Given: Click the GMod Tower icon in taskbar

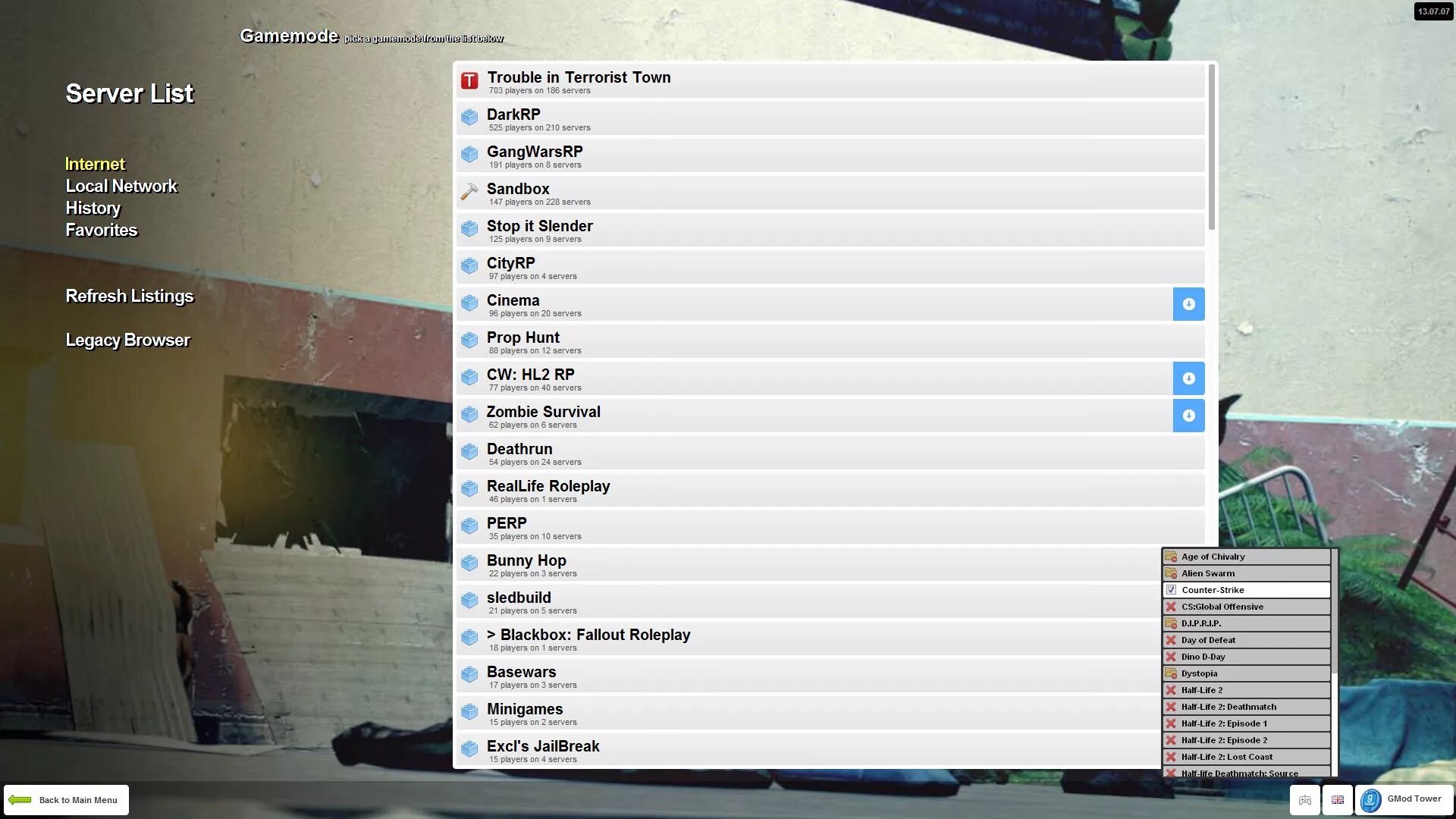Looking at the screenshot, I should tap(1370, 798).
